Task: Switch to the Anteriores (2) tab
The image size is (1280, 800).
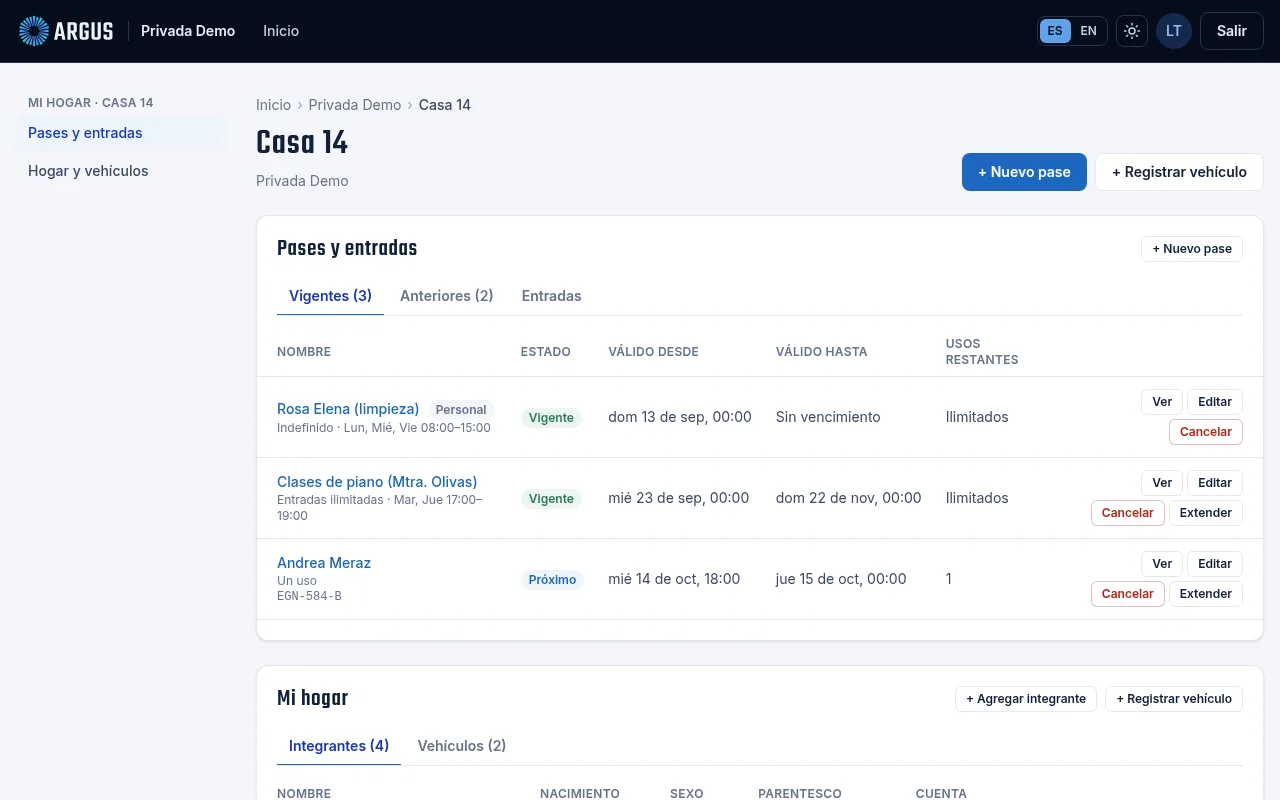Action: pos(447,296)
